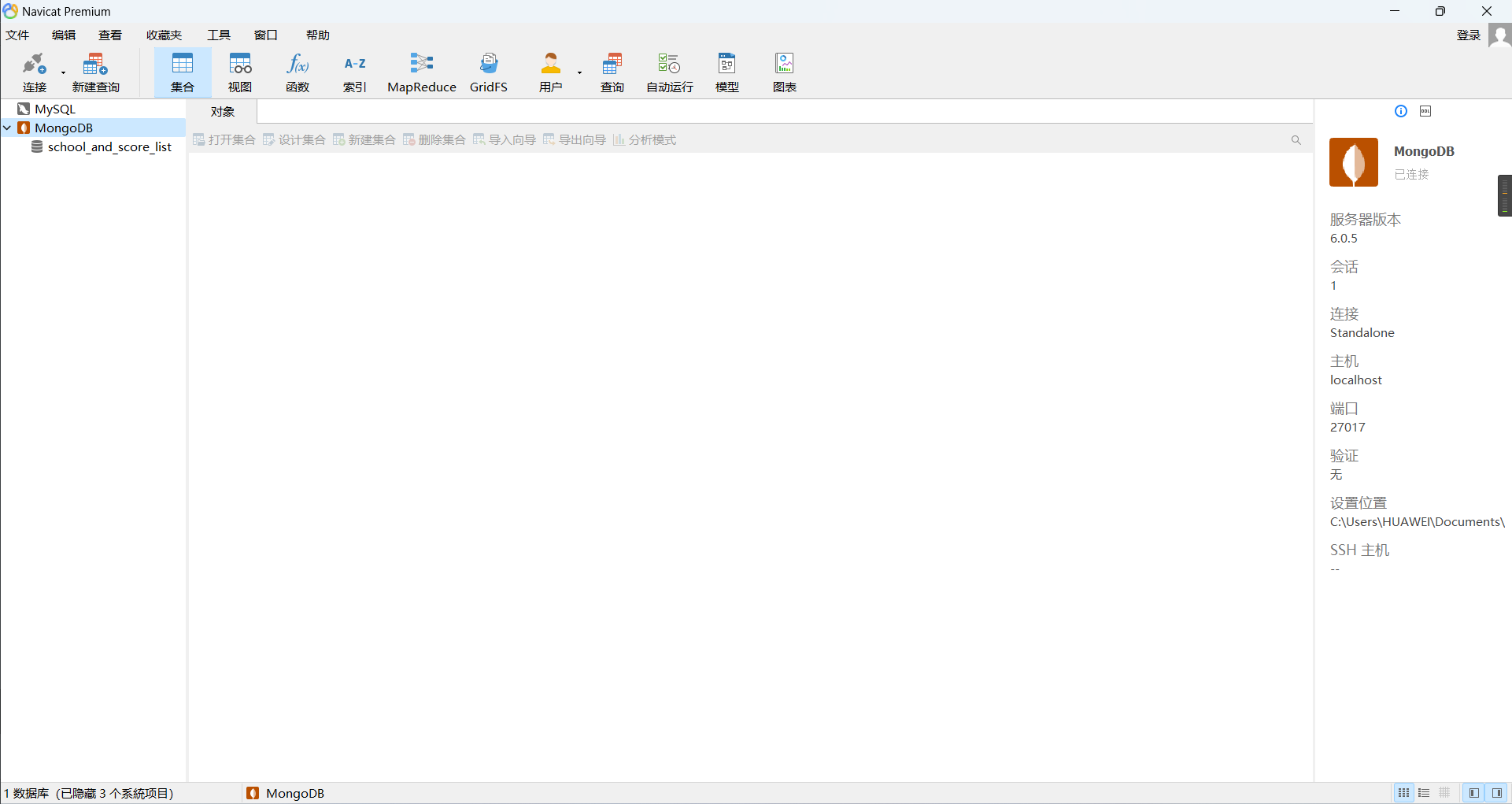Click the 登录 (Login) link
This screenshot has width=1512, height=804.
point(1469,35)
